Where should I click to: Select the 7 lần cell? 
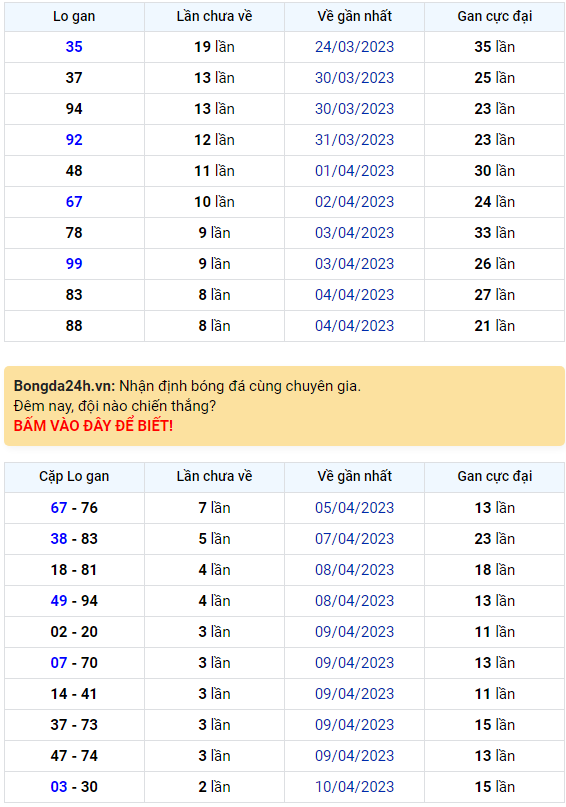point(215,508)
